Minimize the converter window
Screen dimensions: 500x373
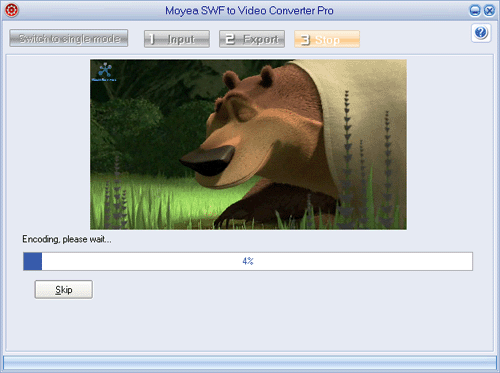(x=475, y=11)
